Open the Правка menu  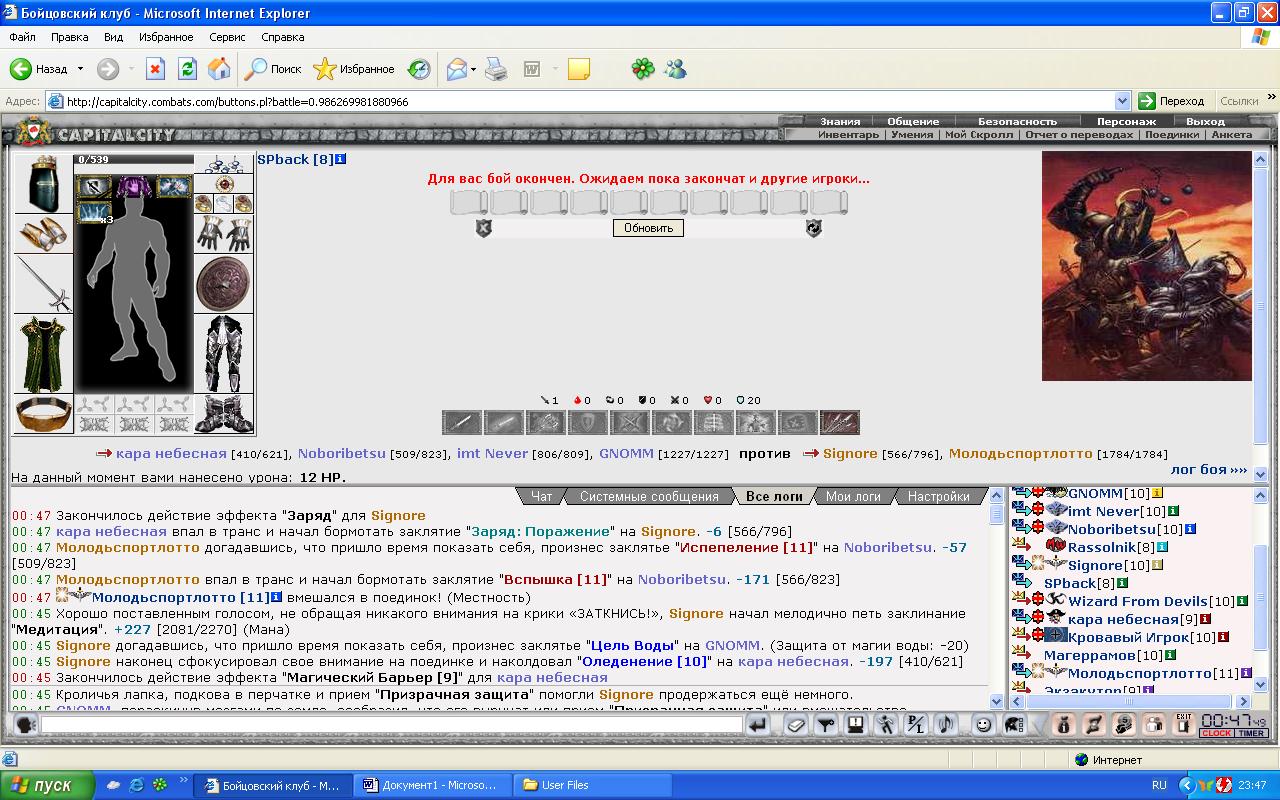pos(69,37)
